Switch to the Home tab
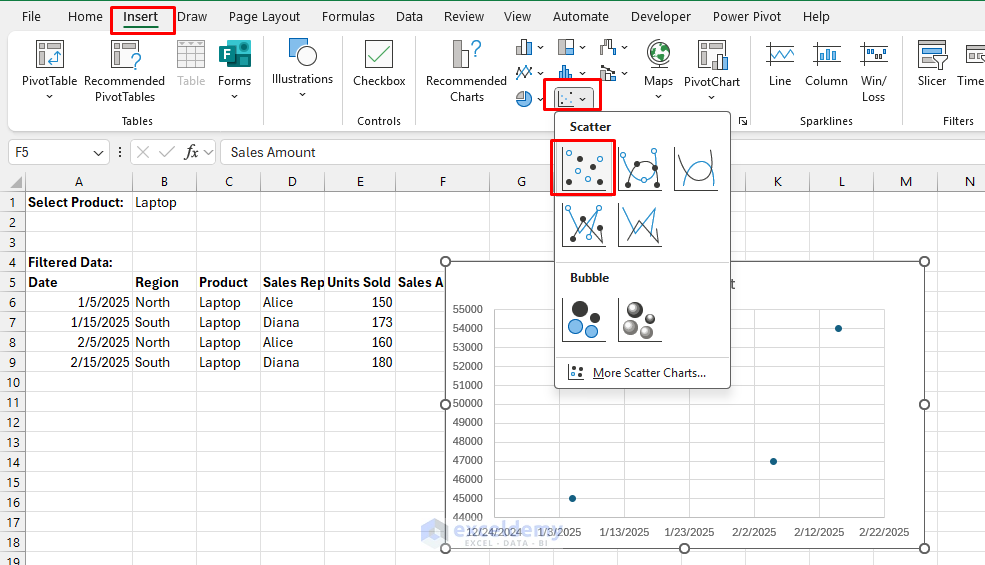 pyautogui.click(x=85, y=17)
